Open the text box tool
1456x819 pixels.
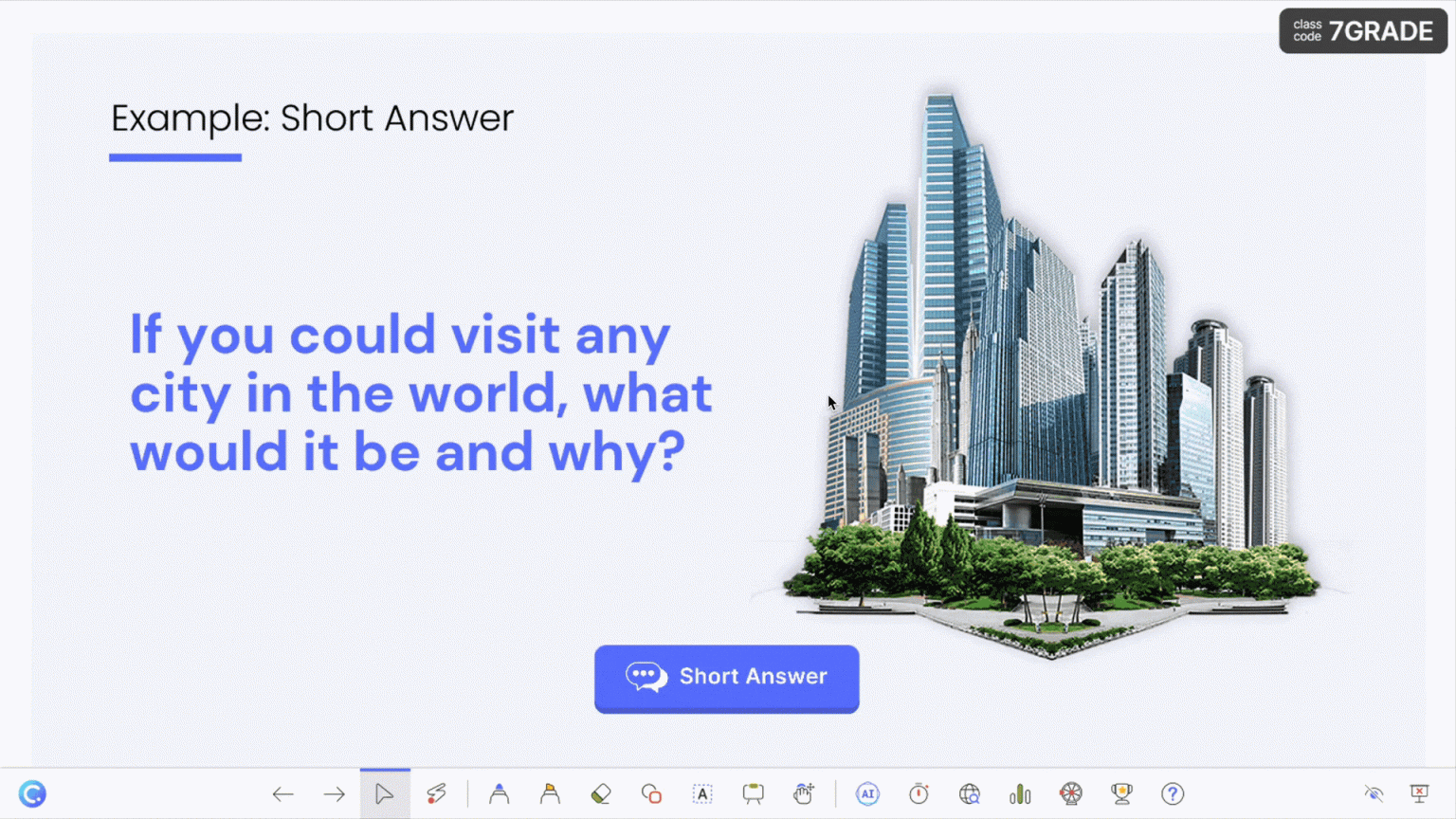[x=702, y=794]
